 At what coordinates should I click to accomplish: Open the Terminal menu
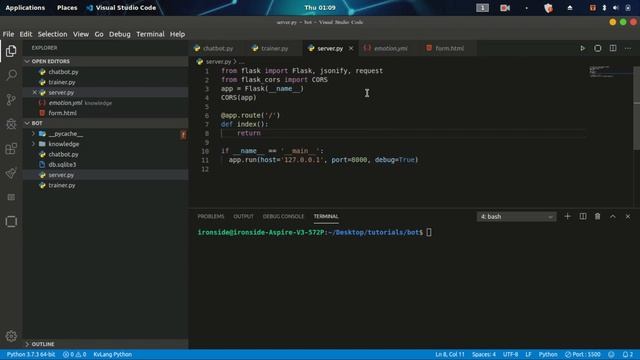pos(150,34)
